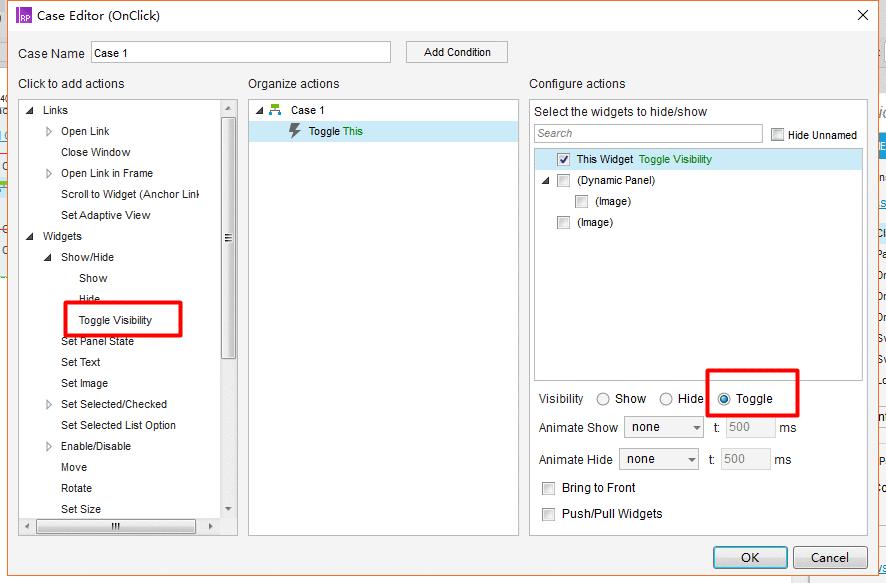This screenshot has height=583, width=886.
Task: Add the Show action
Action: [93, 278]
